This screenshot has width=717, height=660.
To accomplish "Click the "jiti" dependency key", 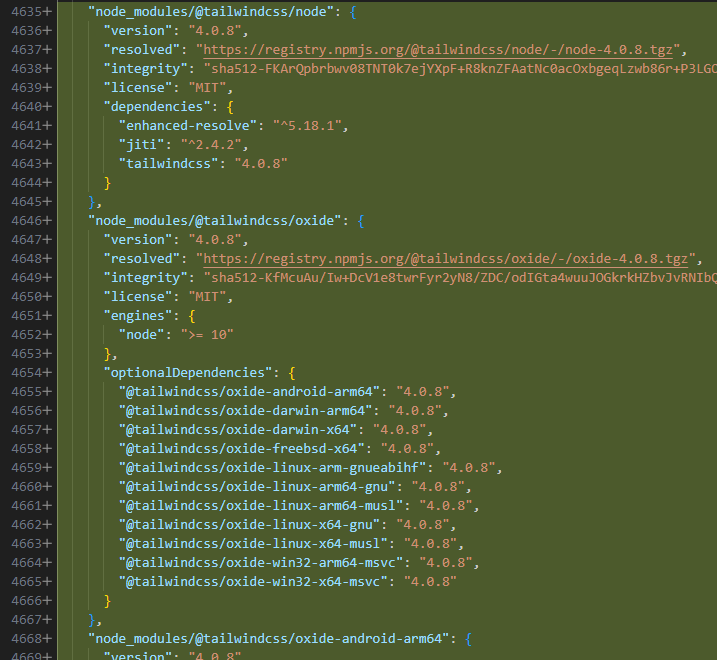I will point(141,145).
